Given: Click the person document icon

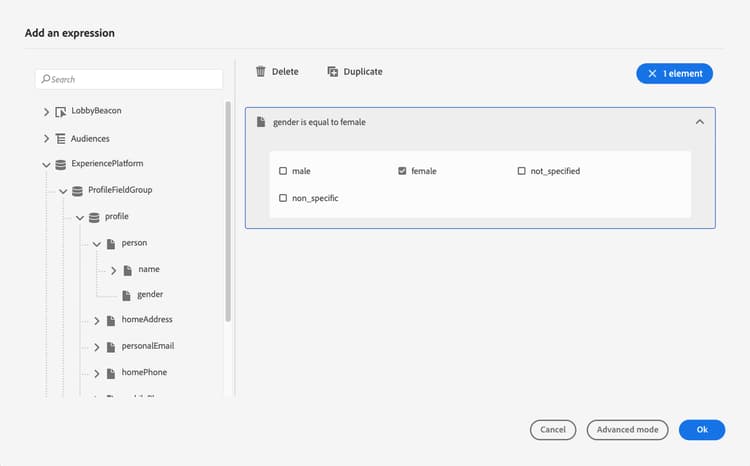Looking at the screenshot, I should click(111, 244).
